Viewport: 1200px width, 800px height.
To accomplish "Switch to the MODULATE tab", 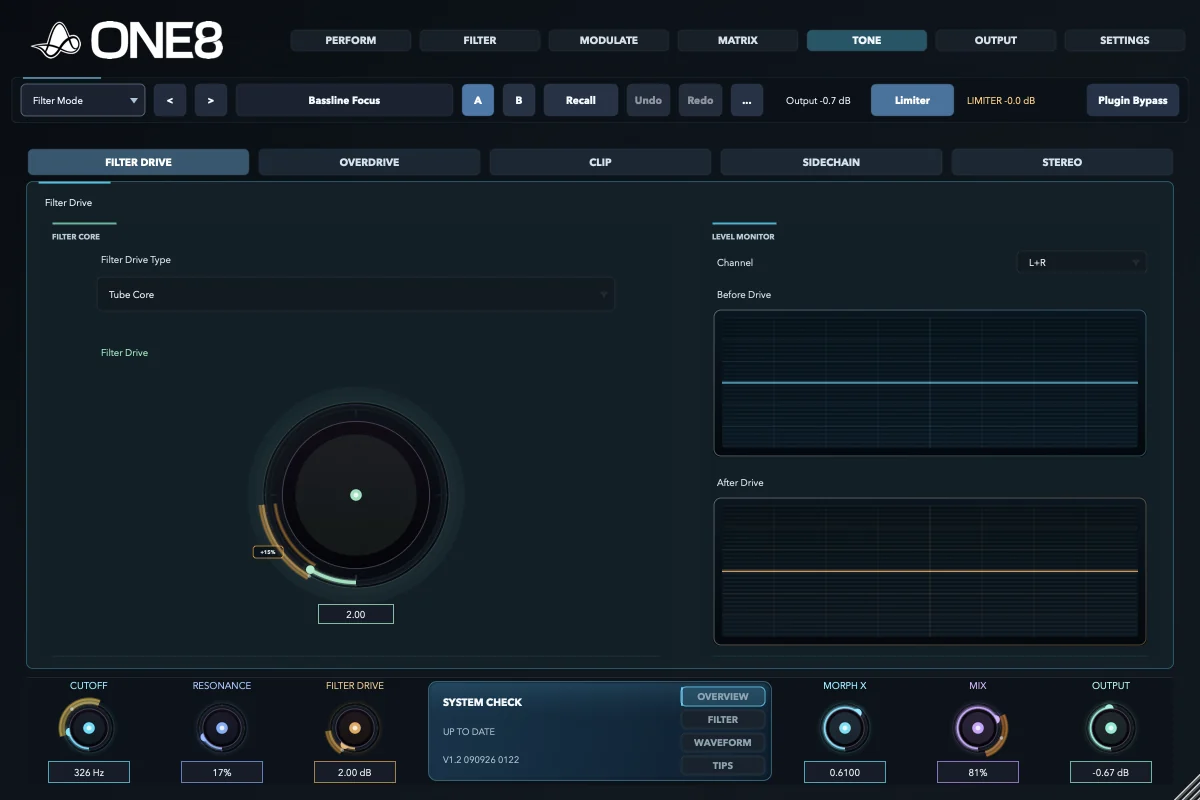I will click(609, 40).
